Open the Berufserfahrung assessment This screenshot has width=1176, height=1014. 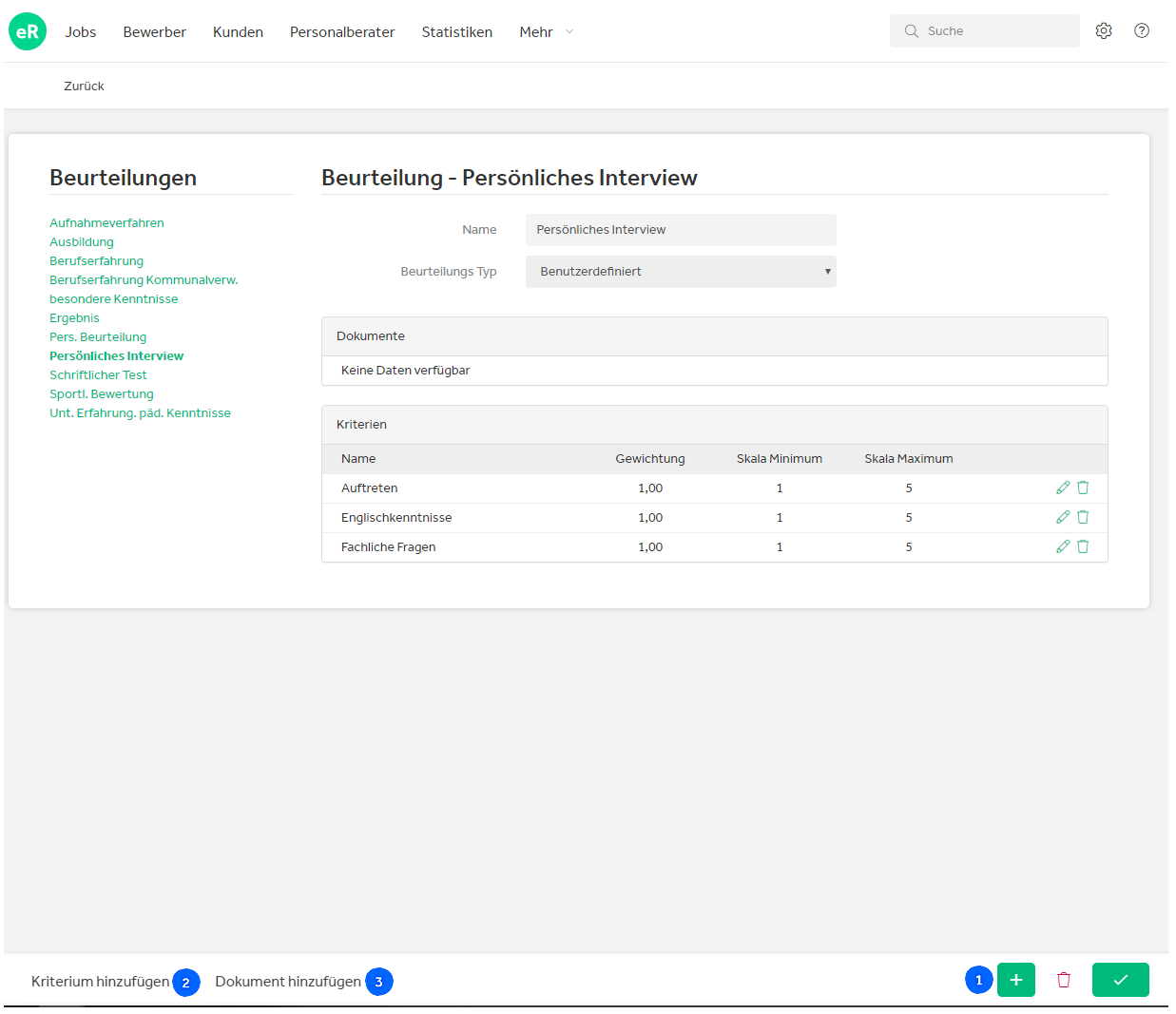coord(96,261)
